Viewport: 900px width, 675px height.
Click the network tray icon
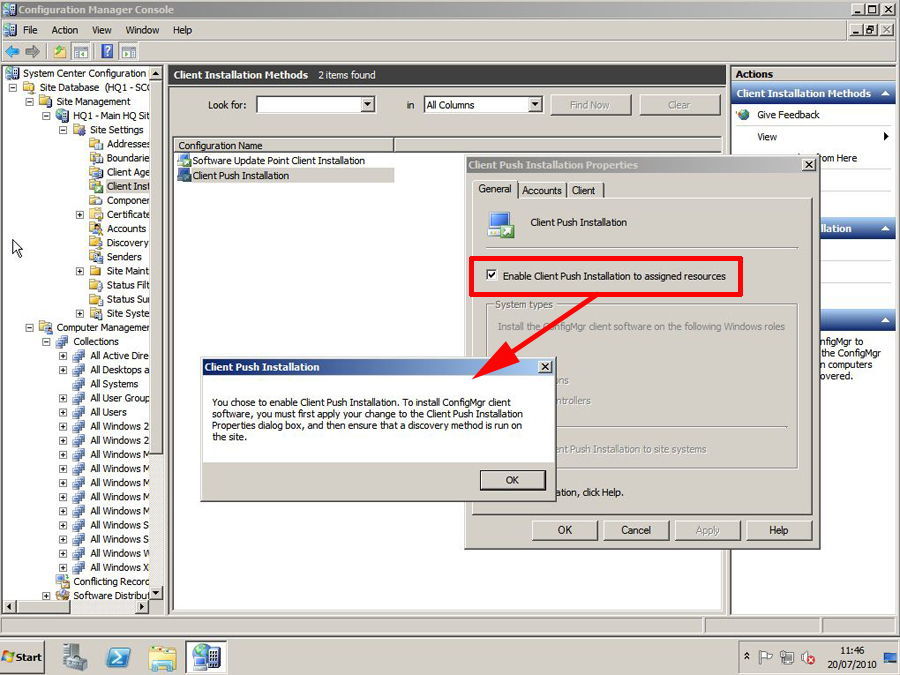(787, 657)
